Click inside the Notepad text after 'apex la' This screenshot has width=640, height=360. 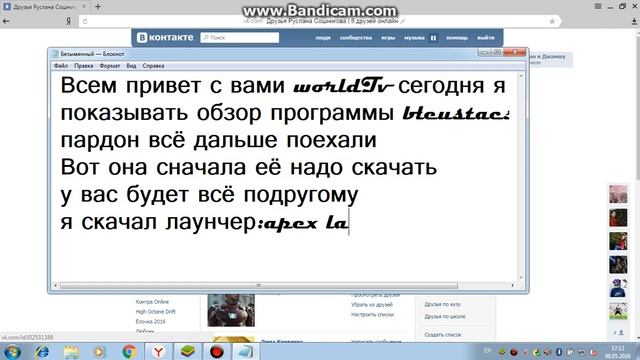coord(350,223)
